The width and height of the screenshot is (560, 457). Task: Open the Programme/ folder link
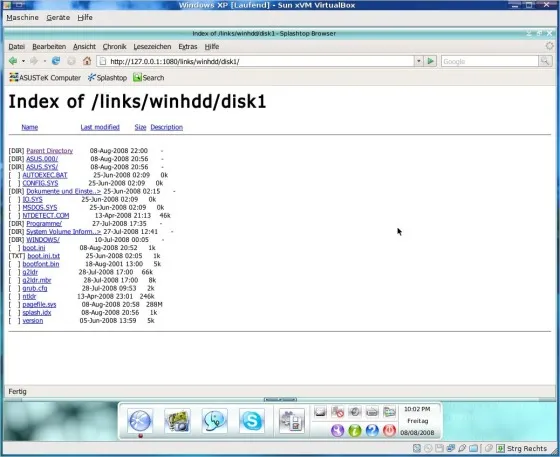point(44,224)
